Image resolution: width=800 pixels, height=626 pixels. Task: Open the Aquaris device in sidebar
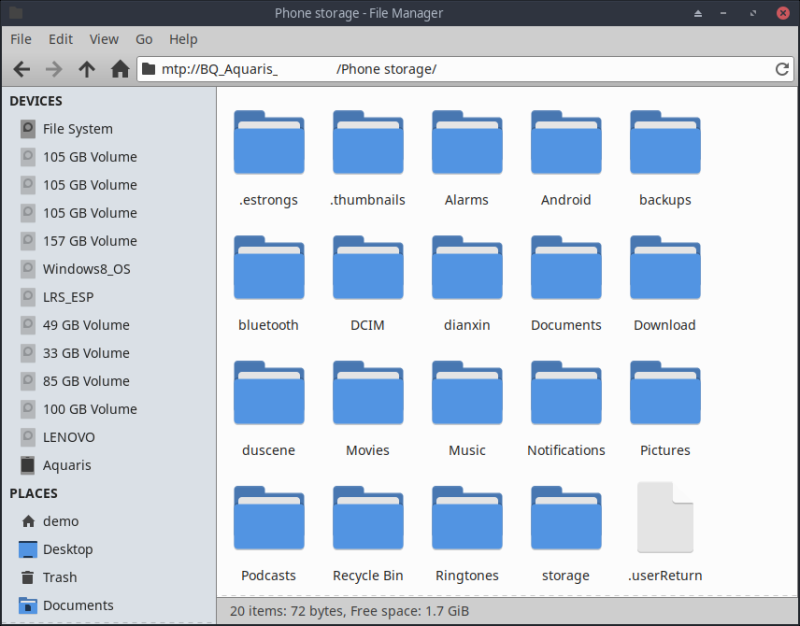click(66, 465)
